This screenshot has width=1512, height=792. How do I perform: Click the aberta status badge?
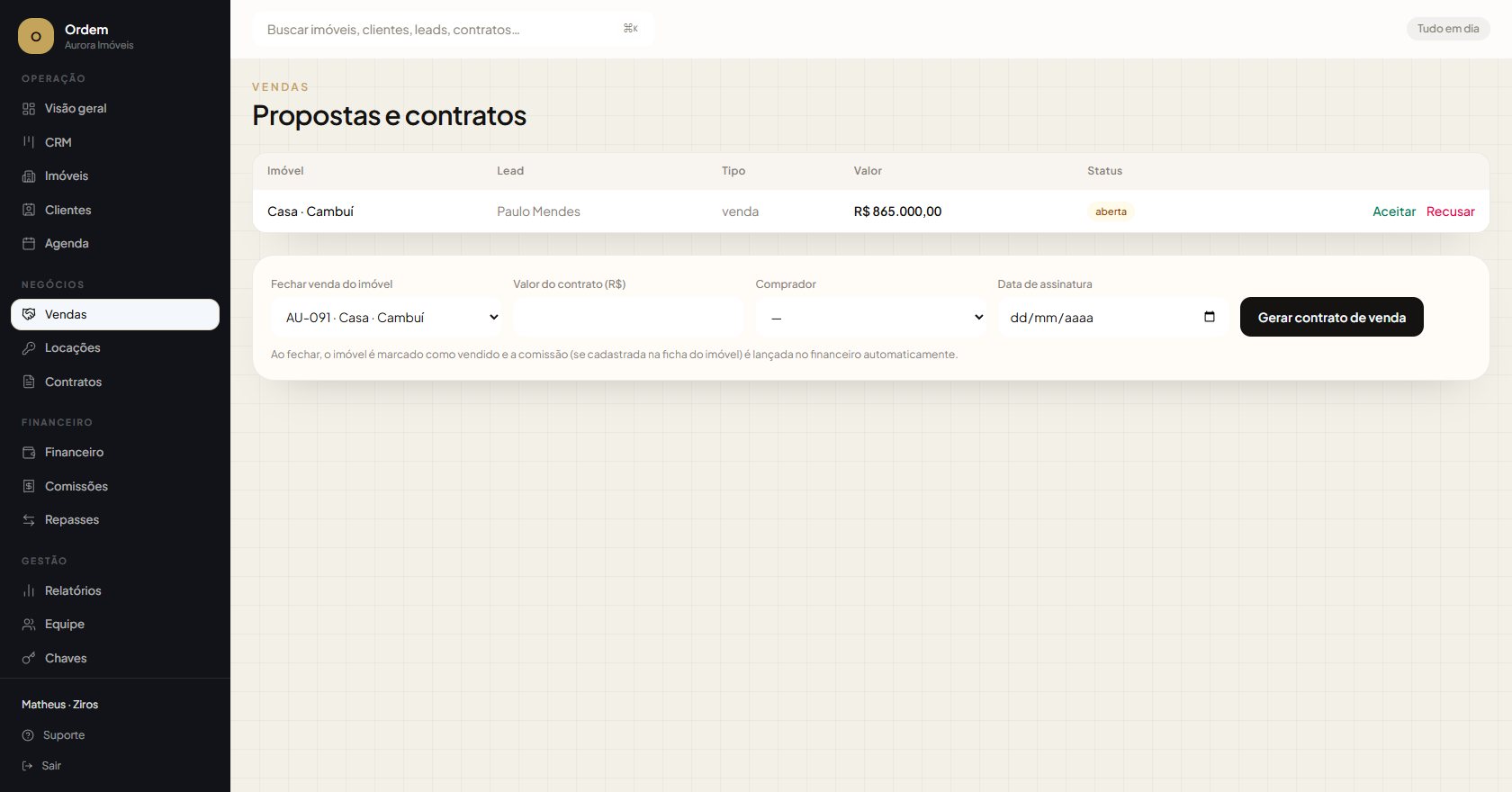1111,211
